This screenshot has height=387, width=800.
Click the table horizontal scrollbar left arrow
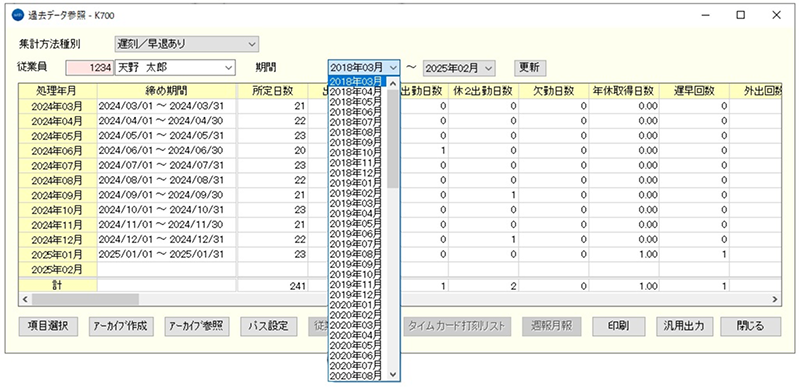24,299
